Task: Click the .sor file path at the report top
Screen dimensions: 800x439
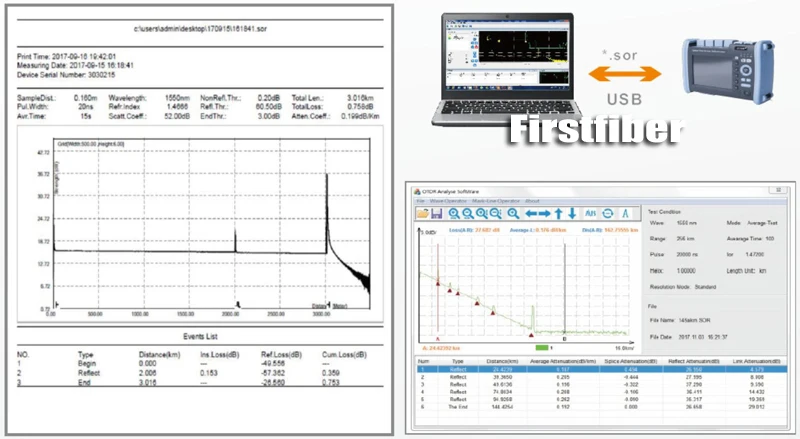Action: tap(200, 29)
